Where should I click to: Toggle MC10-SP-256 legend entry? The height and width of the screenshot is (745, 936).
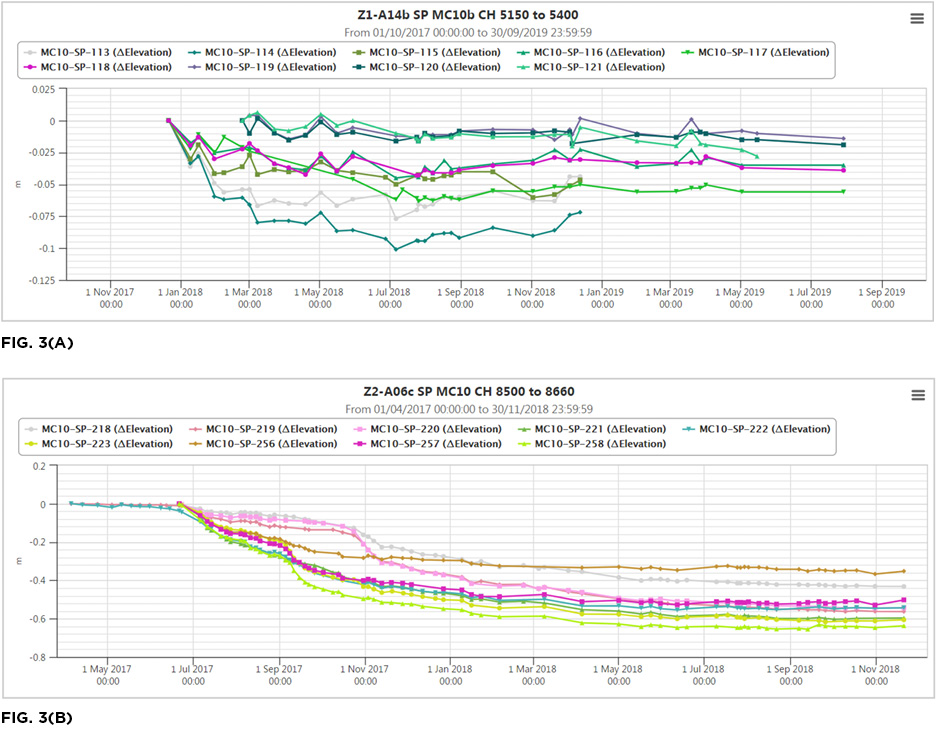[x=270, y=443]
